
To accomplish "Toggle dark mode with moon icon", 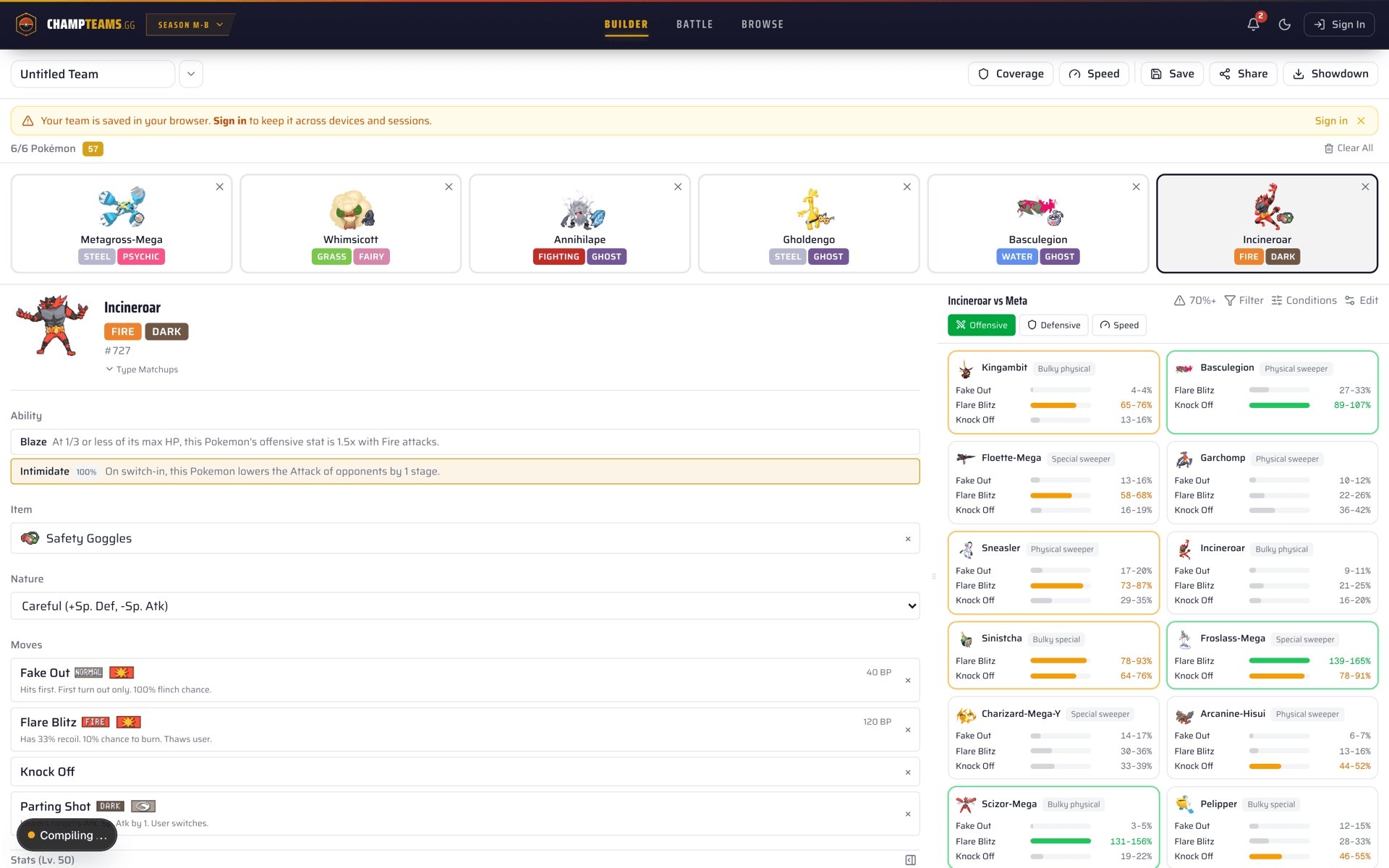I will (x=1285, y=25).
